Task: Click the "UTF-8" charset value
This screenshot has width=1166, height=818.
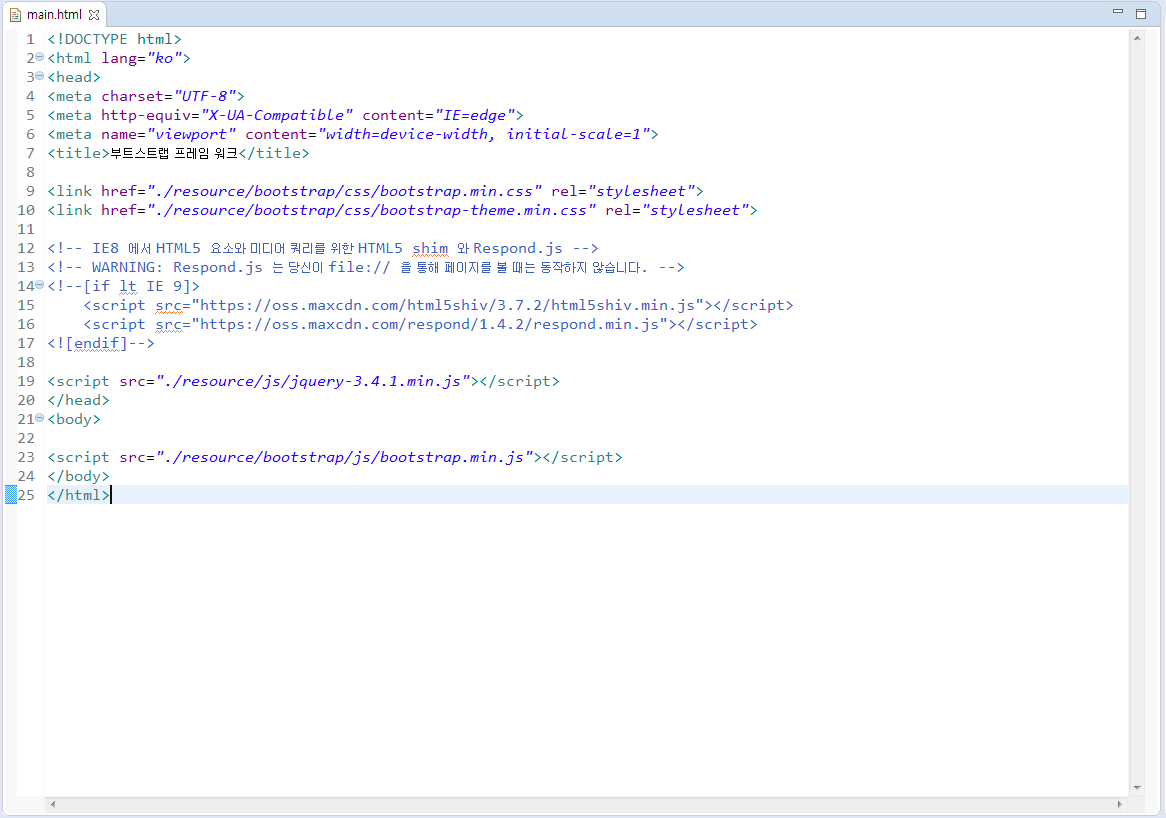Action: coord(204,96)
